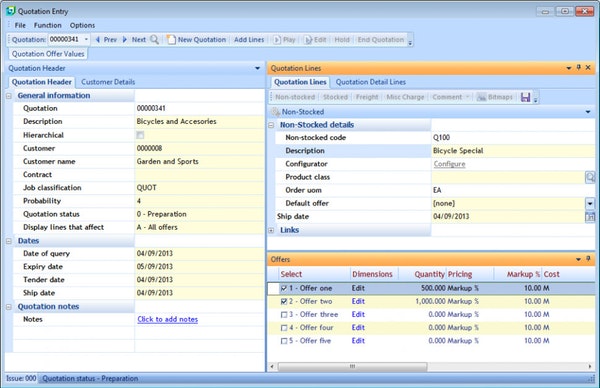Click the Stocked toolbar button
600x388 pixels.
point(335,97)
